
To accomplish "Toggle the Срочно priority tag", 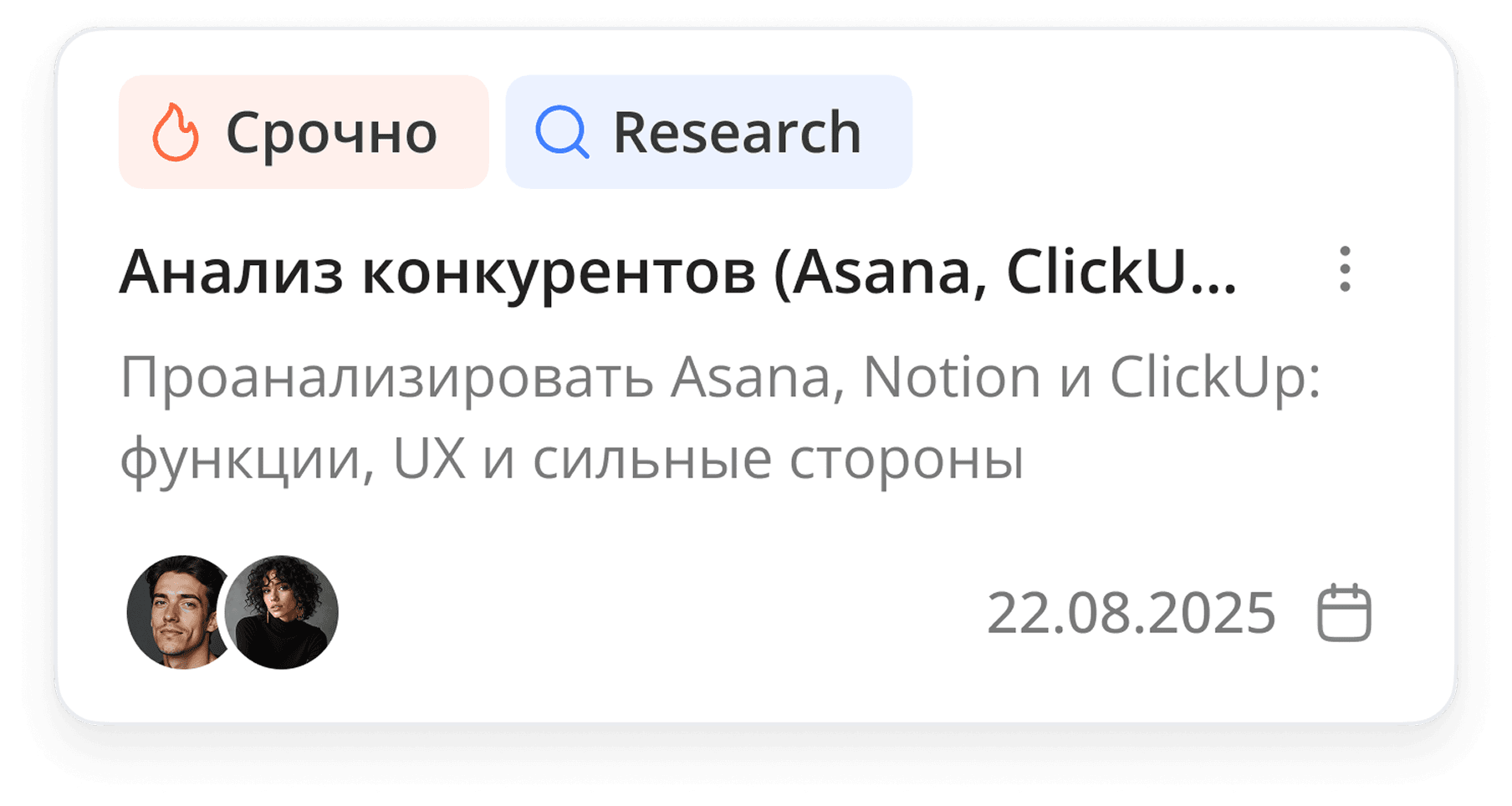I will click(x=303, y=132).
